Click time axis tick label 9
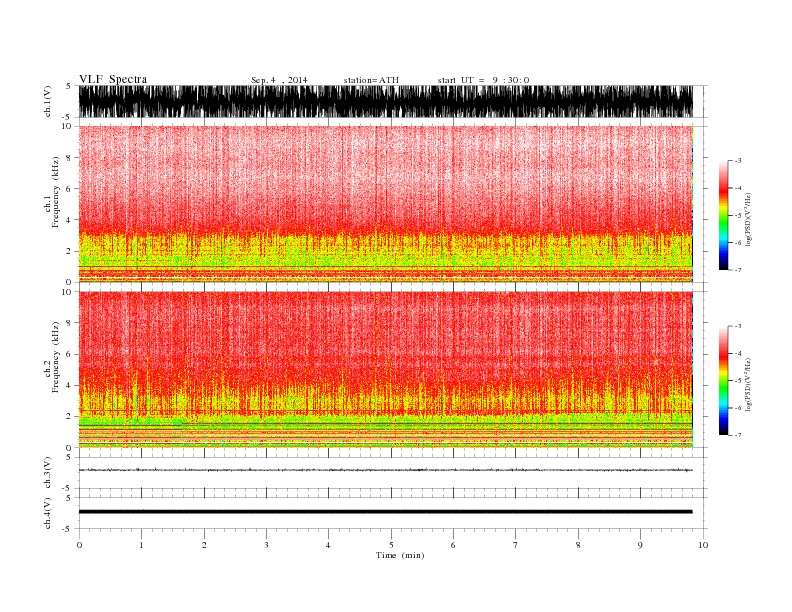The height and width of the screenshot is (612, 792). [640, 545]
